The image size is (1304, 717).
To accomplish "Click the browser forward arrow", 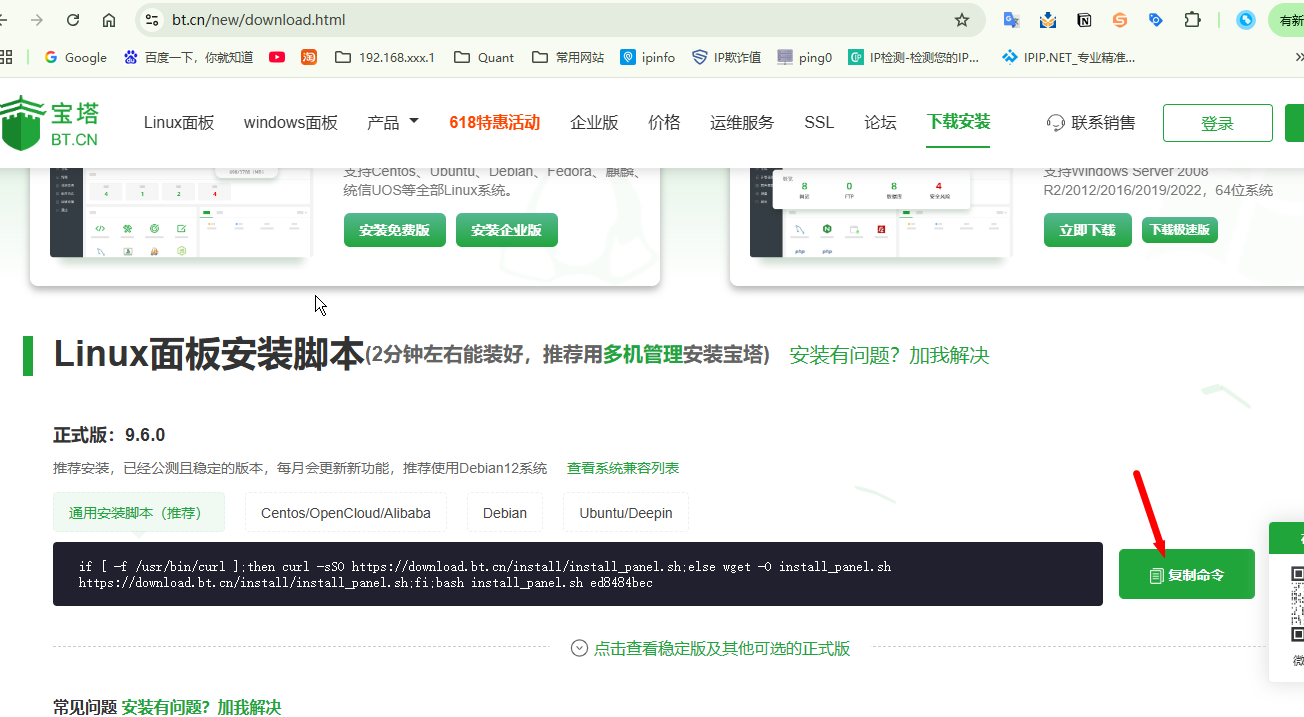I will (x=37, y=20).
